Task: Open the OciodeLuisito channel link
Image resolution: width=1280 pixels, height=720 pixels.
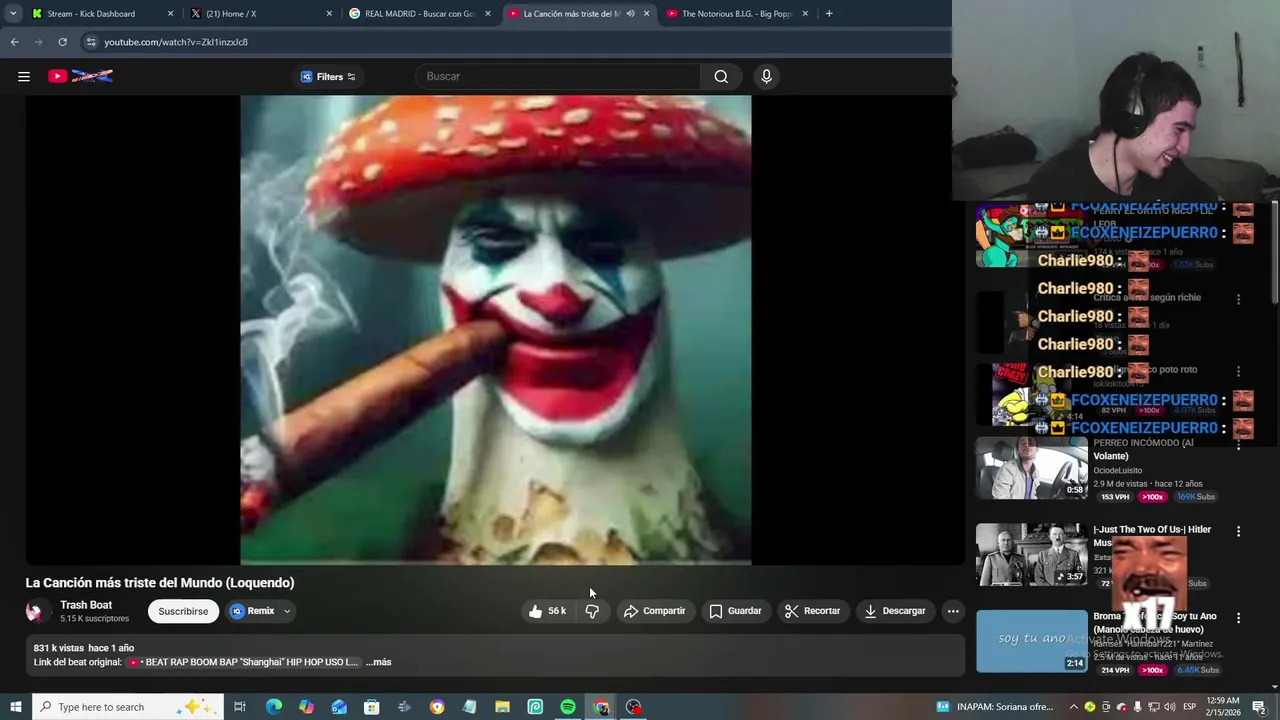Action: pos(1117,470)
